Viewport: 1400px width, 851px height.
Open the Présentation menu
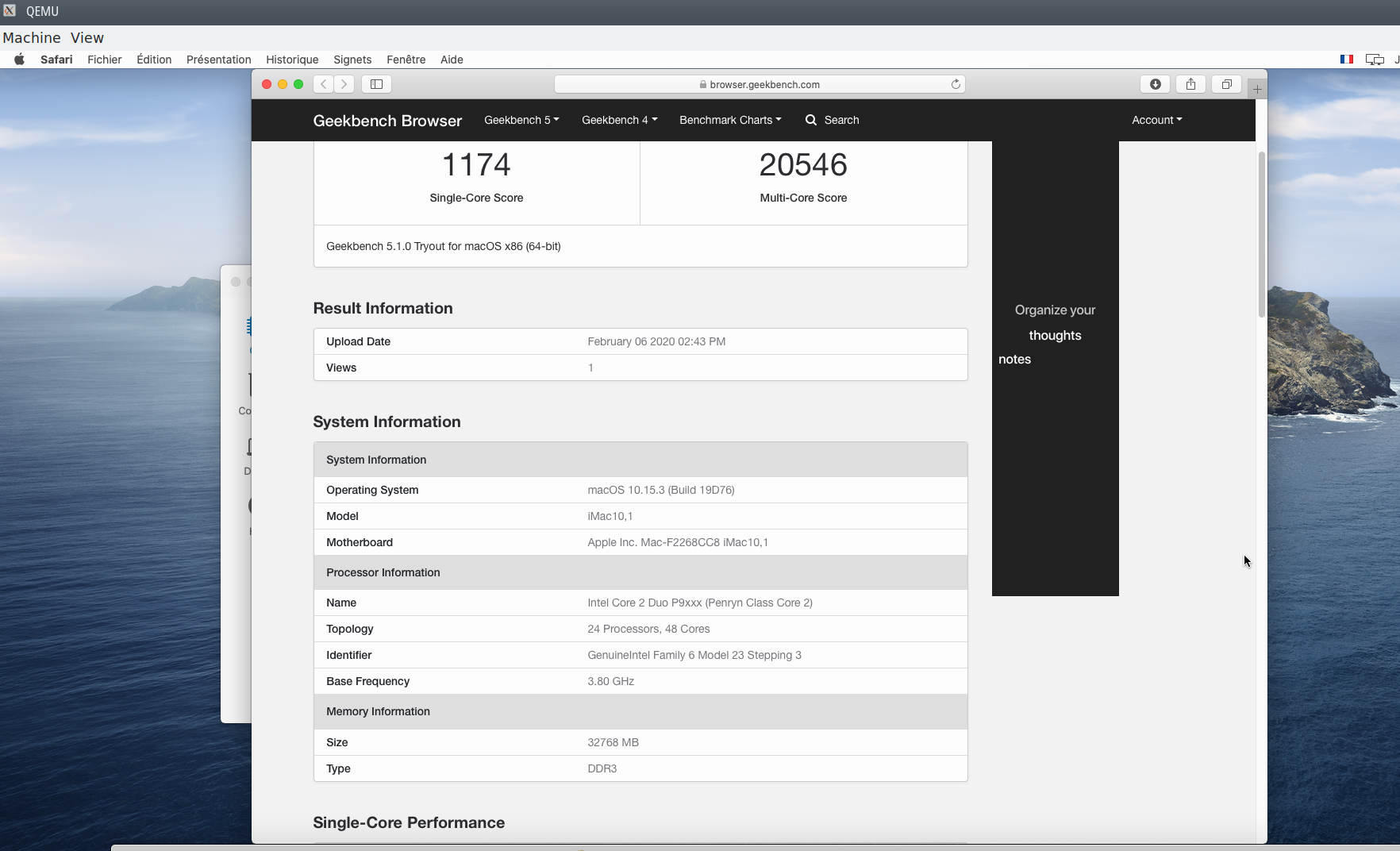[219, 60]
